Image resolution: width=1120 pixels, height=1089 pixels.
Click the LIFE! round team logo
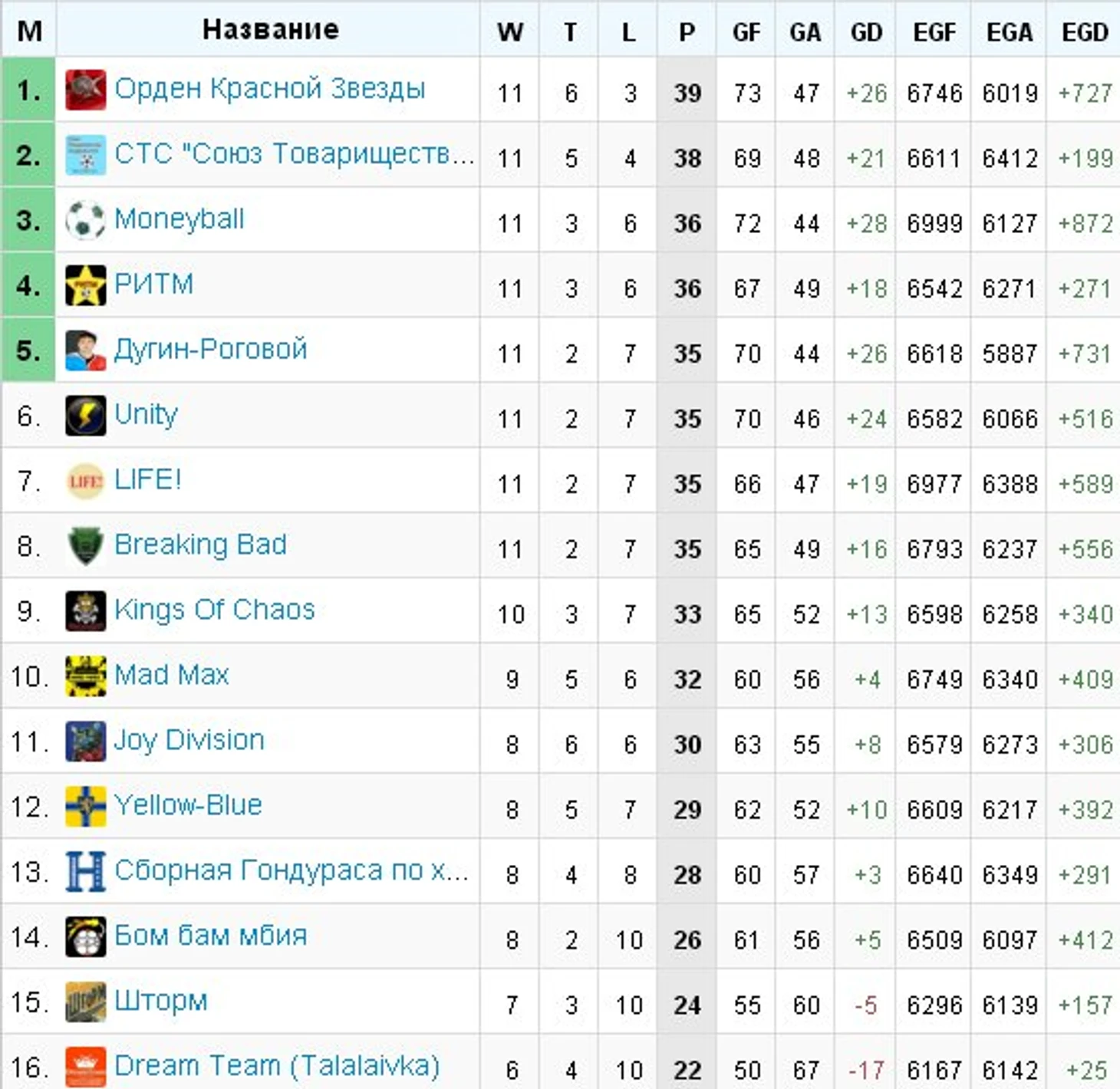tap(85, 481)
